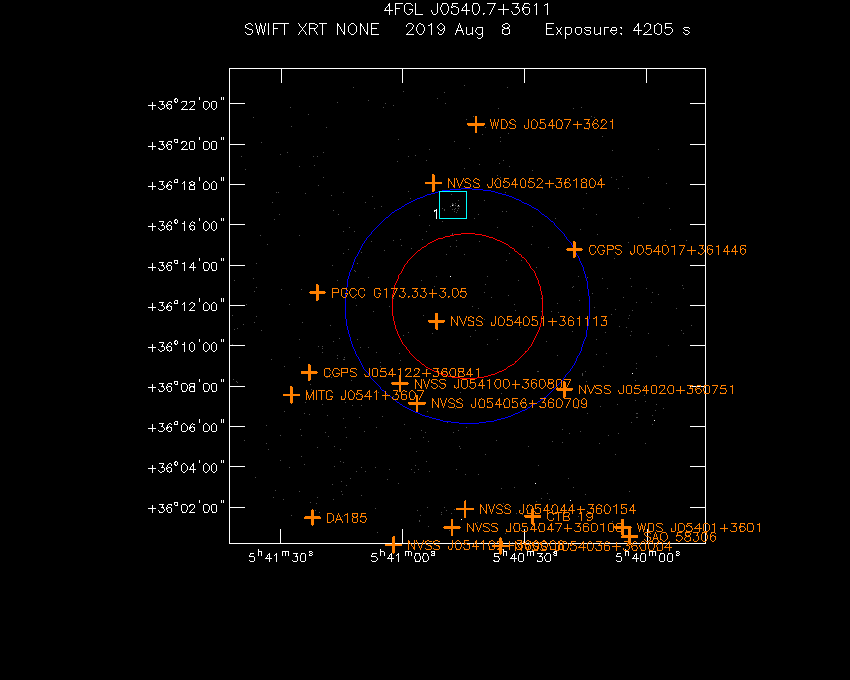The height and width of the screenshot is (680, 850).
Task: Click the DA185 label
Action: click(346, 518)
